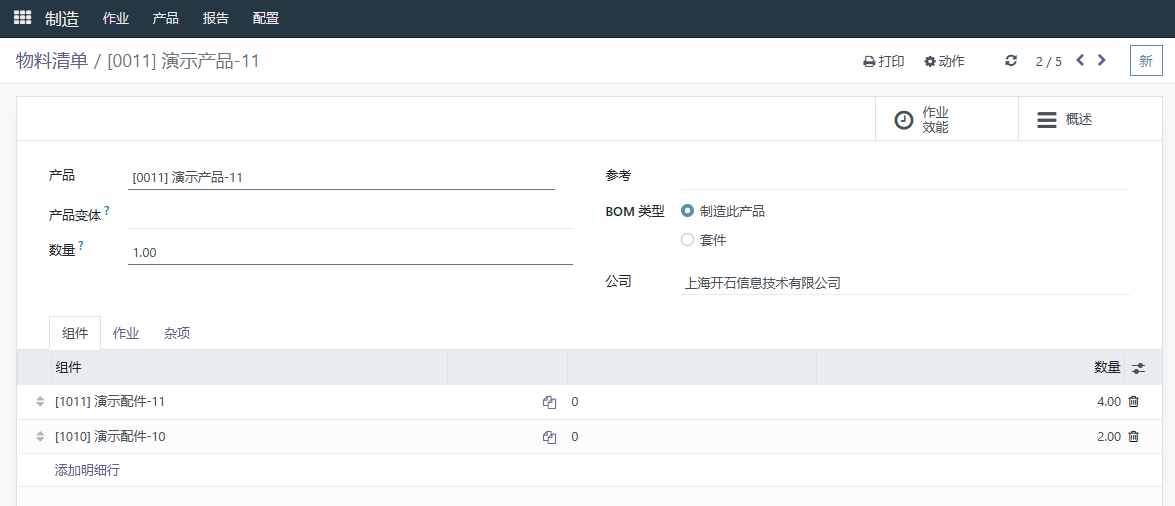Open column settings adjust icon
The image size is (1175, 506).
pos(1138,368)
